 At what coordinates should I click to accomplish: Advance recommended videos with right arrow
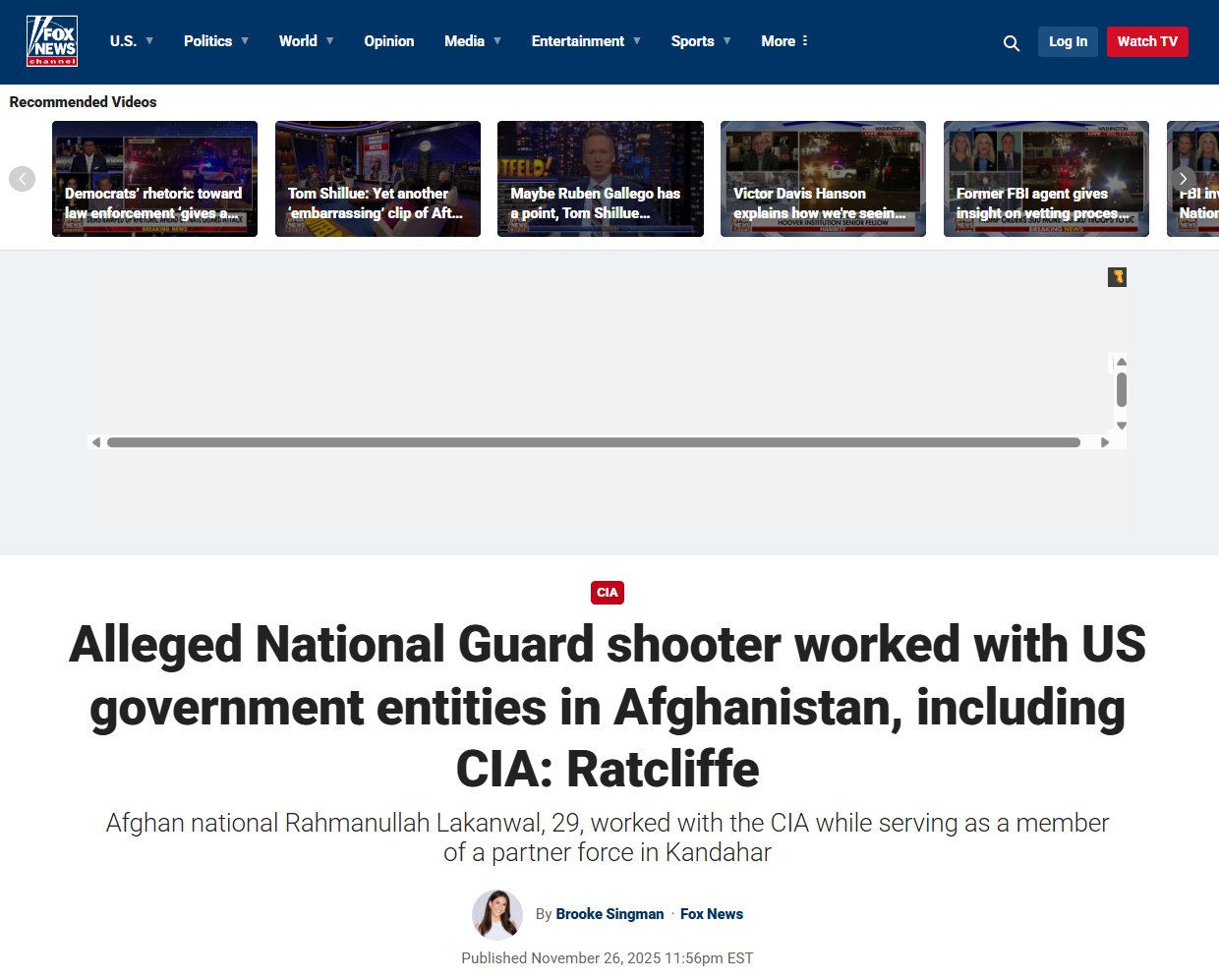pyautogui.click(x=1183, y=179)
